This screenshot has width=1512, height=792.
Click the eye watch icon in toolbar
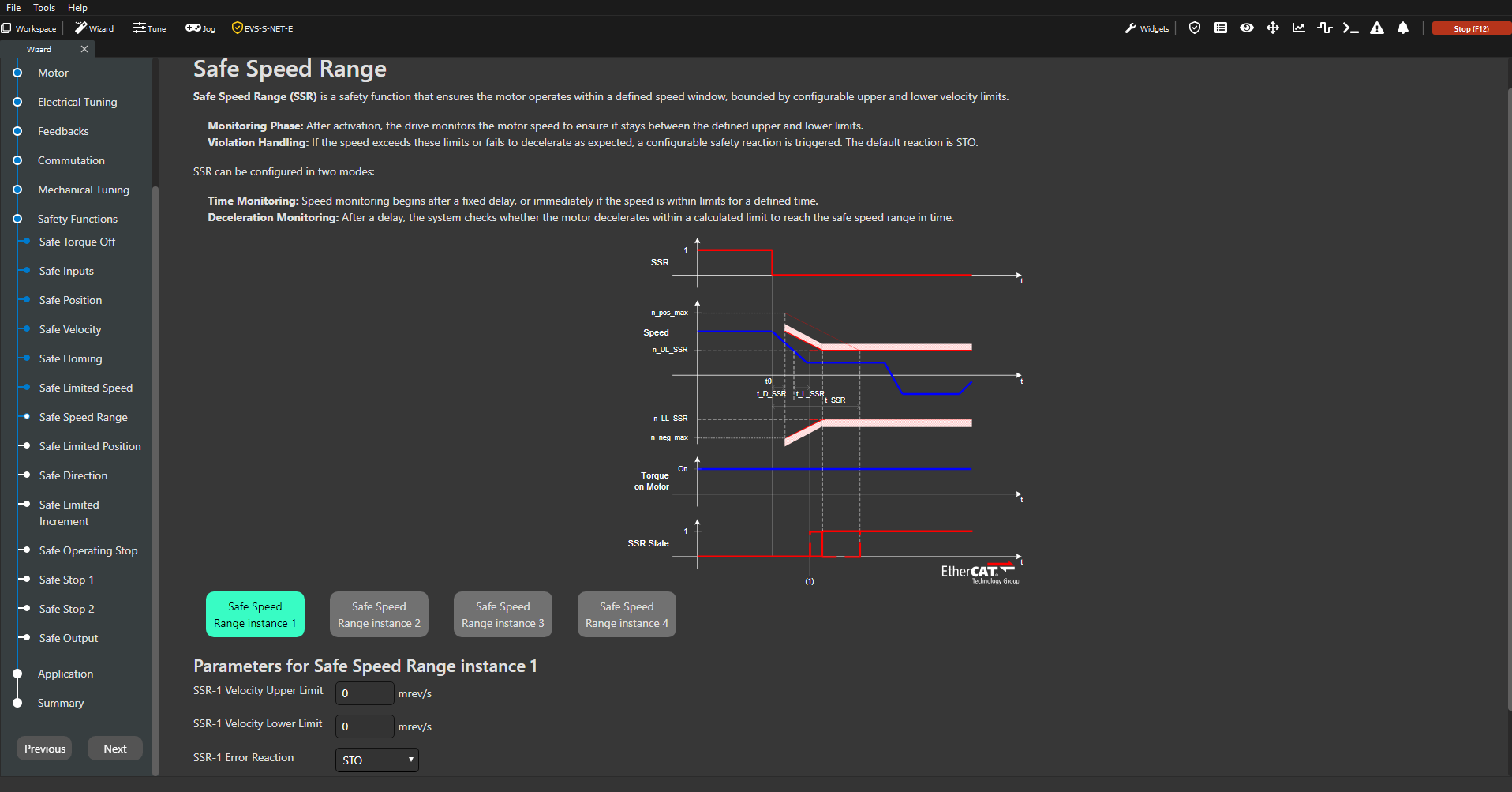1247,28
